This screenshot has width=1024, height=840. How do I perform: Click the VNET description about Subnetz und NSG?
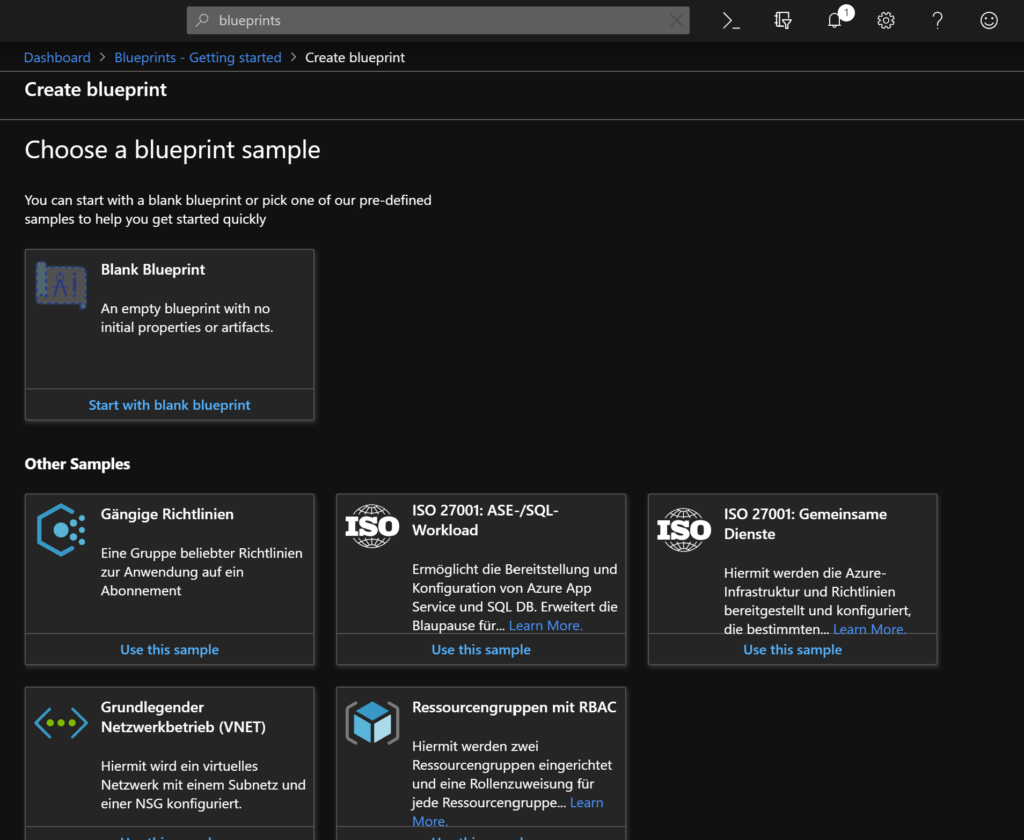click(203, 785)
